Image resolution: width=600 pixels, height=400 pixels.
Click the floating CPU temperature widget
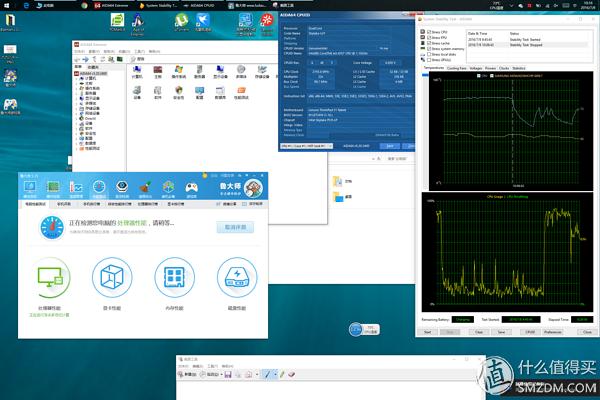coord(364,329)
